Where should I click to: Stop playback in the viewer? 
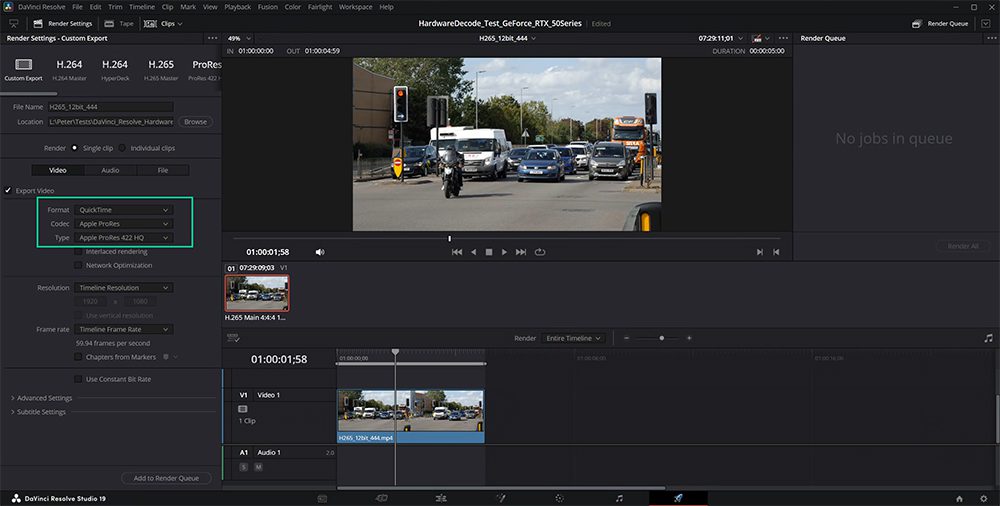(489, 252)
